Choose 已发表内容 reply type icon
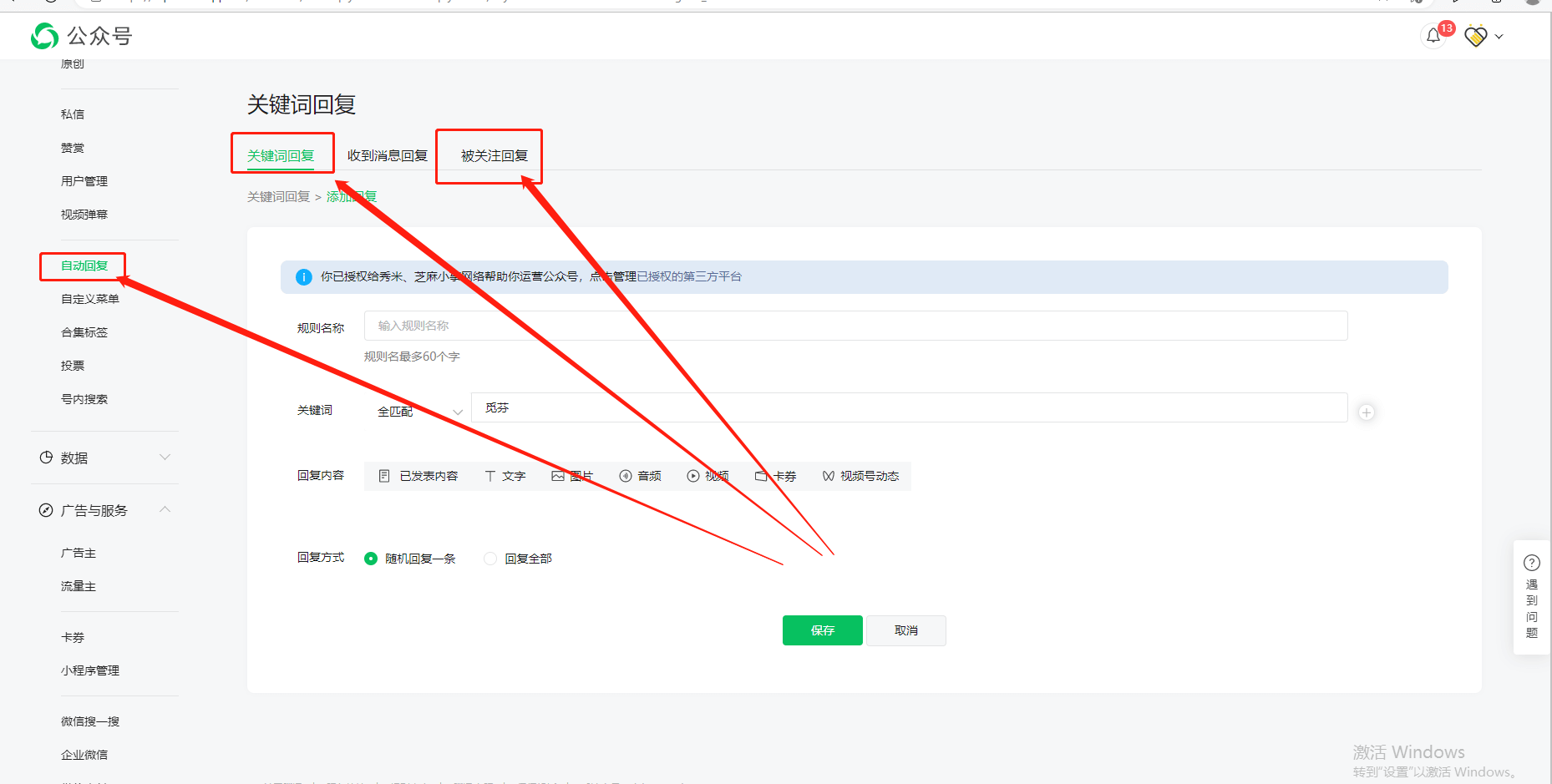 (384, 476)
